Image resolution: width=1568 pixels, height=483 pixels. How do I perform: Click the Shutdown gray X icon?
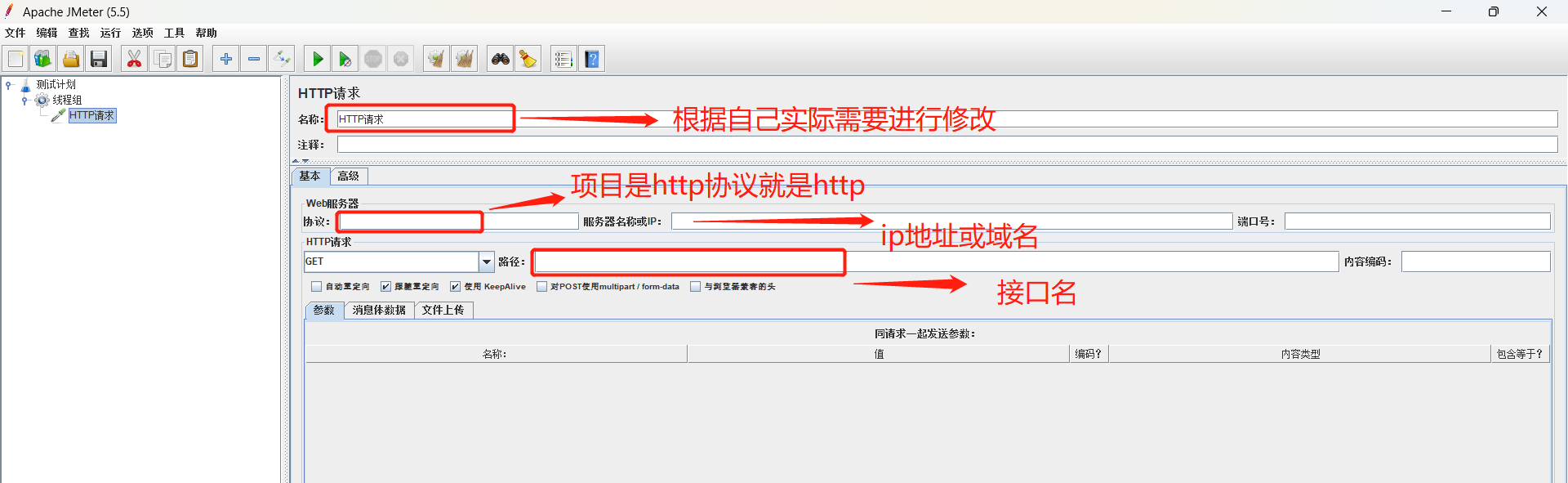point(401,59)
